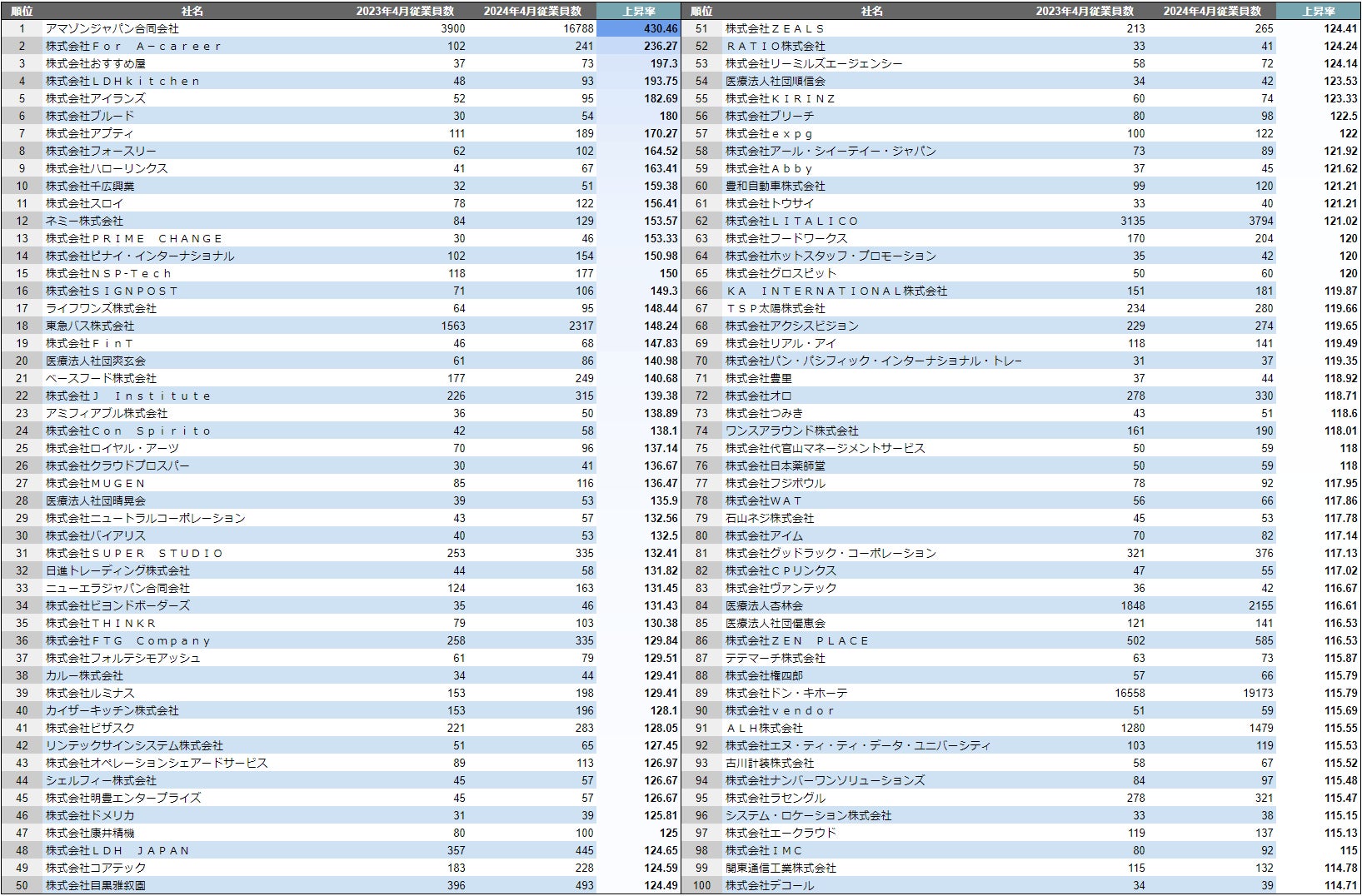The width and height of the screenshot is (1362, 896).
Task: Click the name ネミー株式会社
Action: [x=84, y=221]
